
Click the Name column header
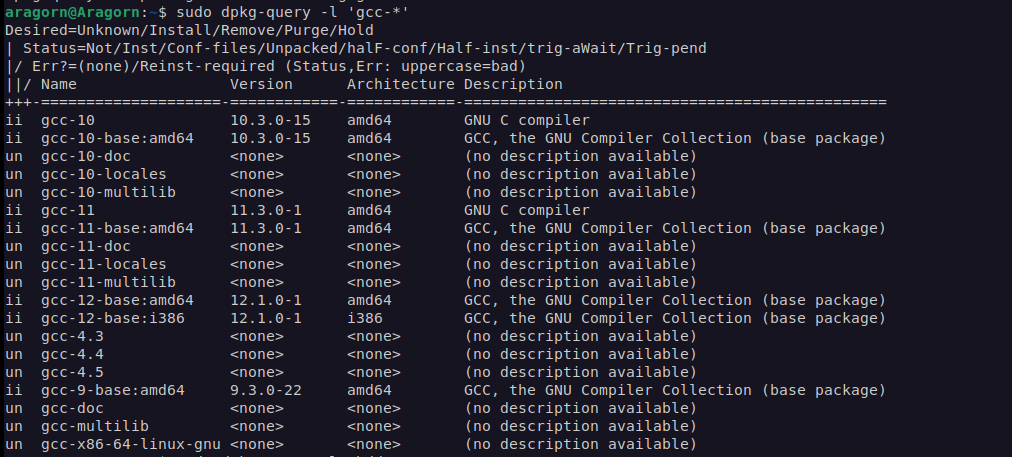58,84
